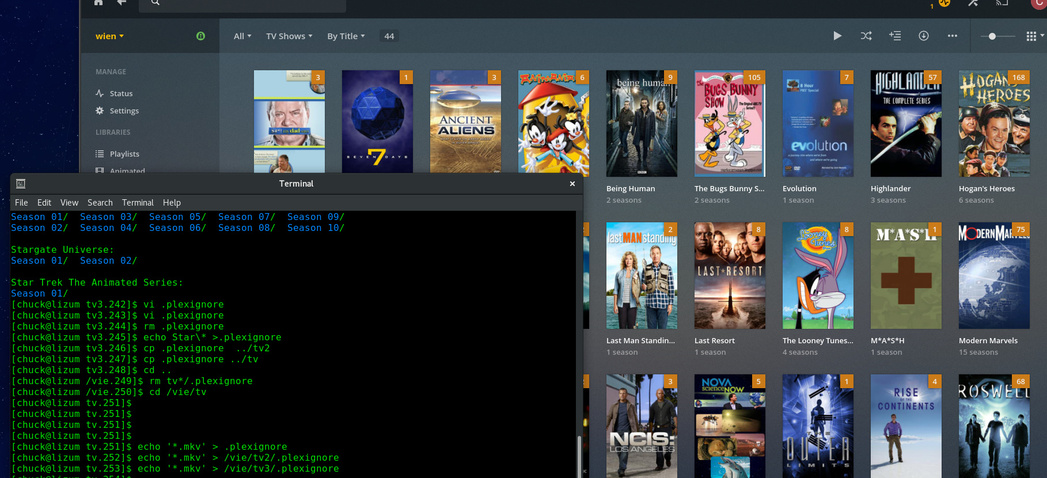
Task: Open the Rise of the Continents poster
Action: pyautogui.click(x=906, y=426)
